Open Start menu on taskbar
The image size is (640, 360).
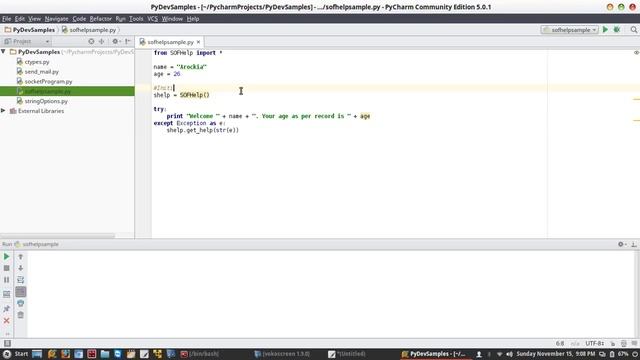click(16, 354)
